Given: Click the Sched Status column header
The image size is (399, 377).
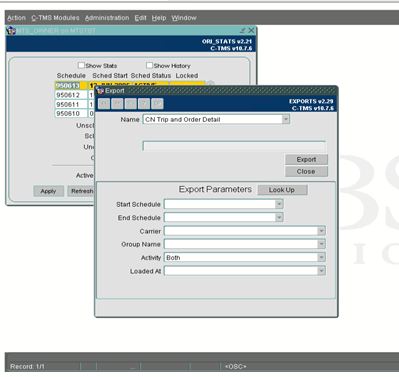Looking at the screenshot, I should point(151,76).
